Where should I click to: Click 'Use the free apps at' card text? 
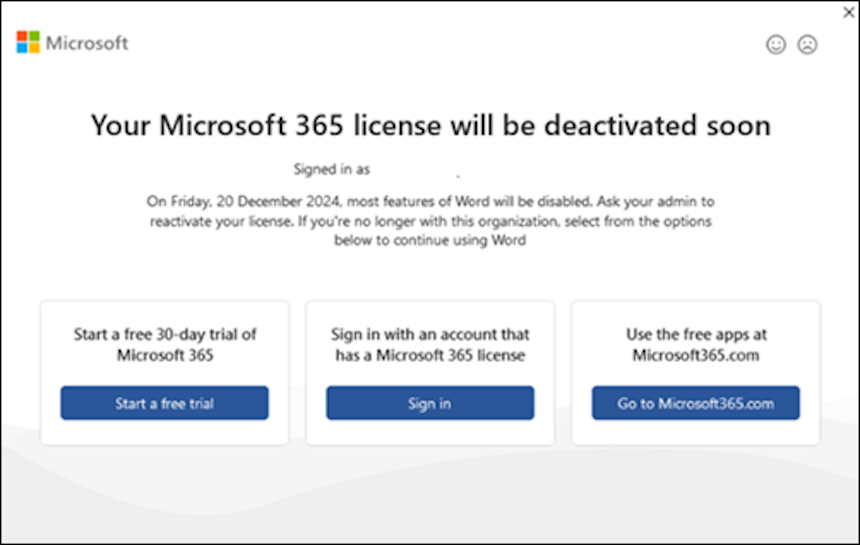point(696,334)
